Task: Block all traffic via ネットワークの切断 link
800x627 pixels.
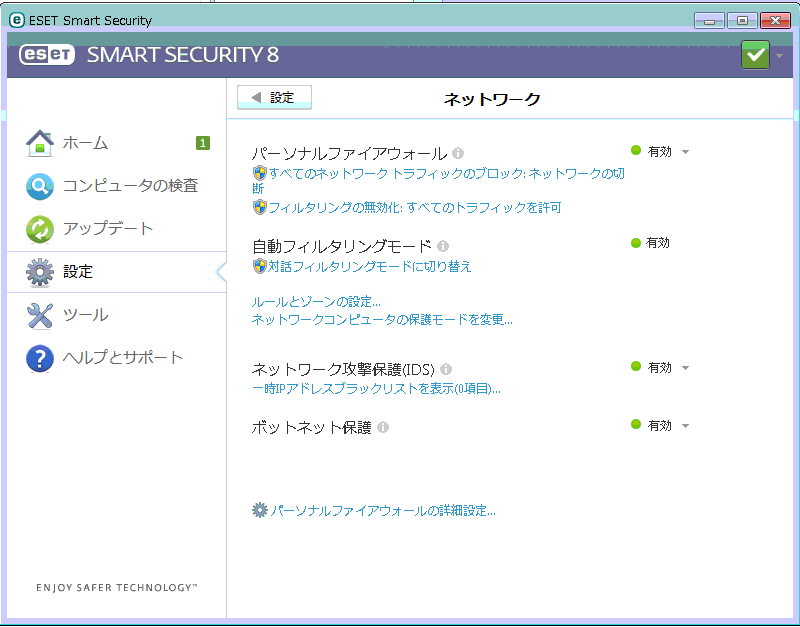Action: tap(439, 181)
